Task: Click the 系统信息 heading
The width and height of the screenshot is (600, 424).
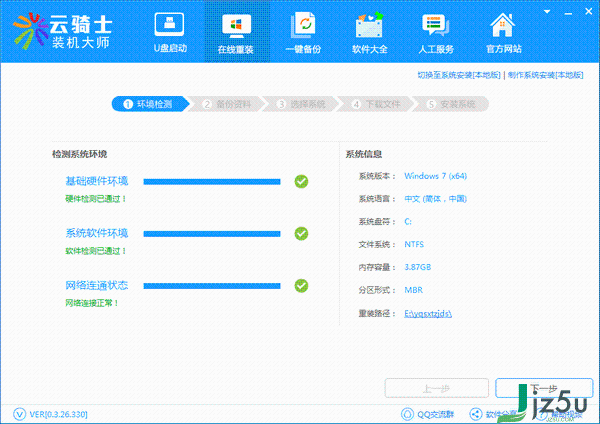Action: 364,154
